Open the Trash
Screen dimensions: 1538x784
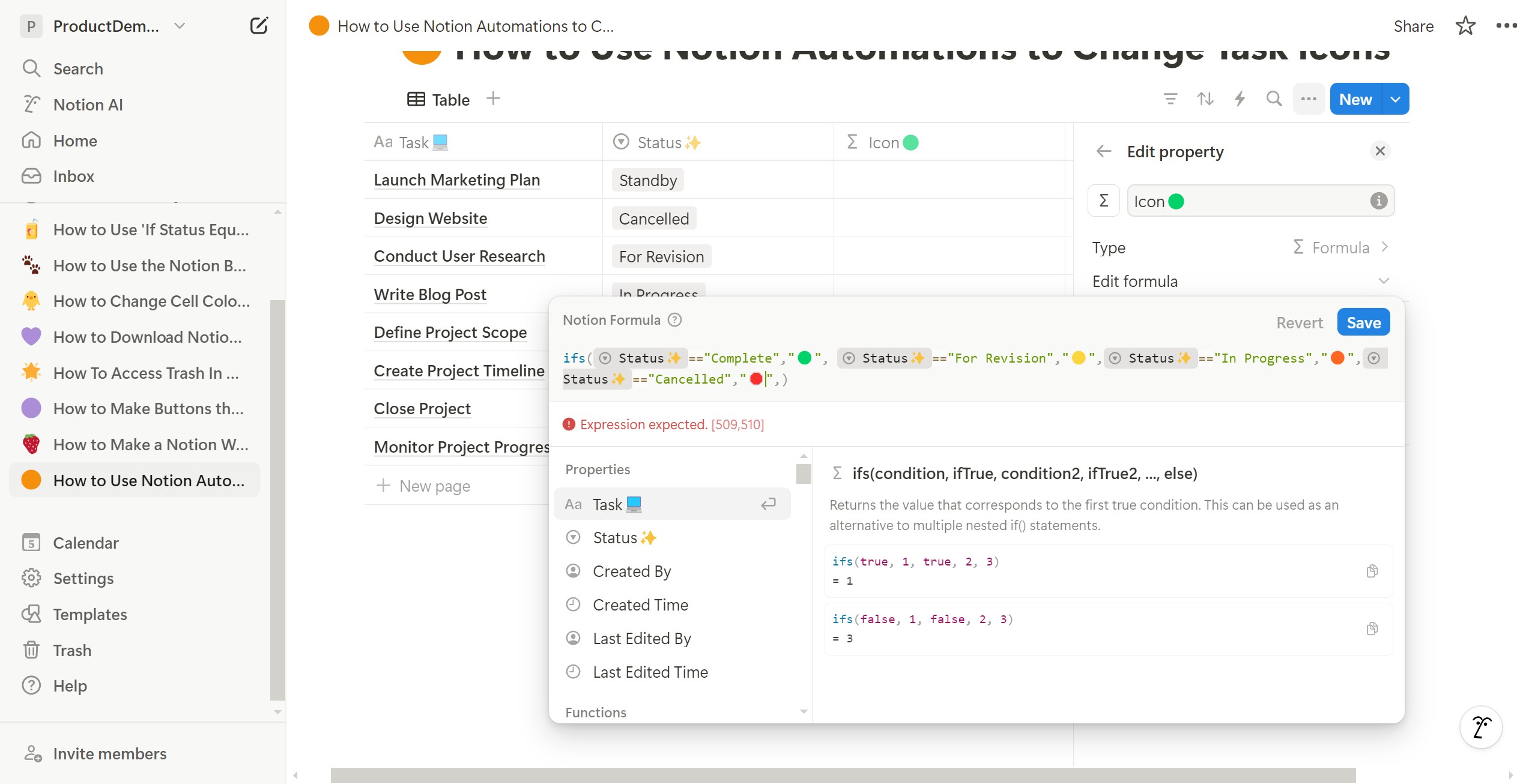72,650
